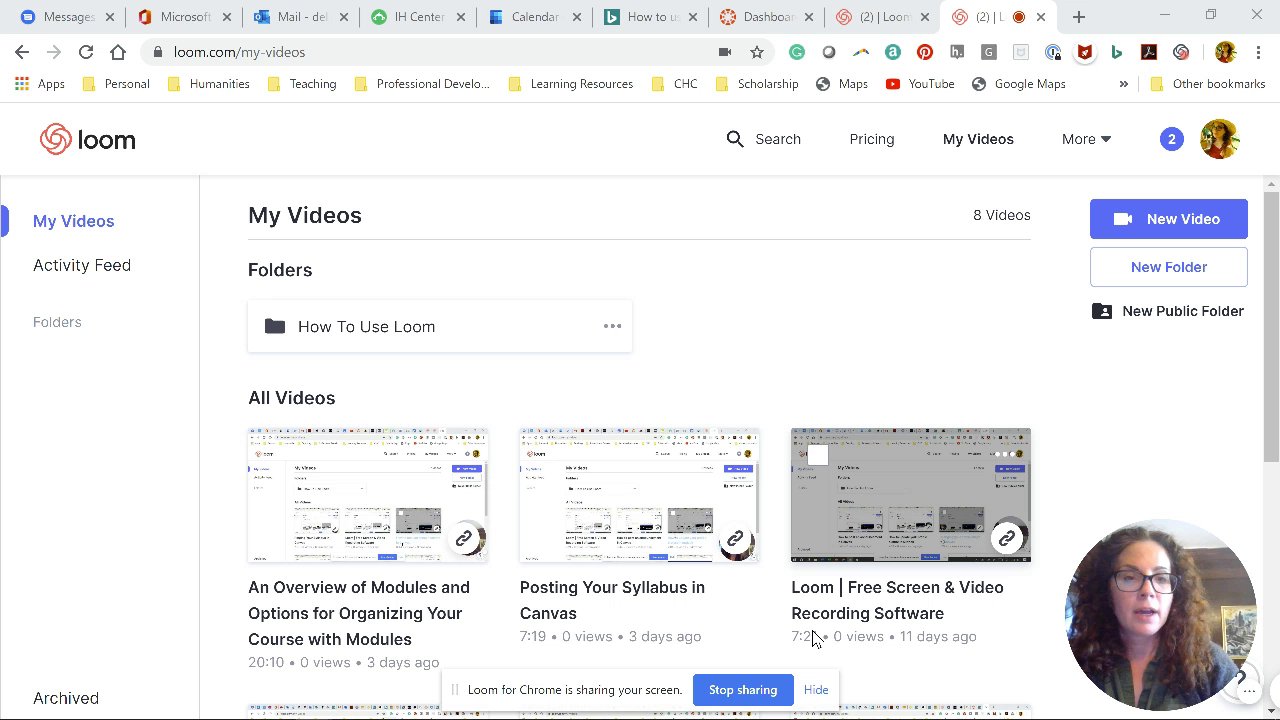Show hidden bookmarks with the double chevron

point(1123,84)
